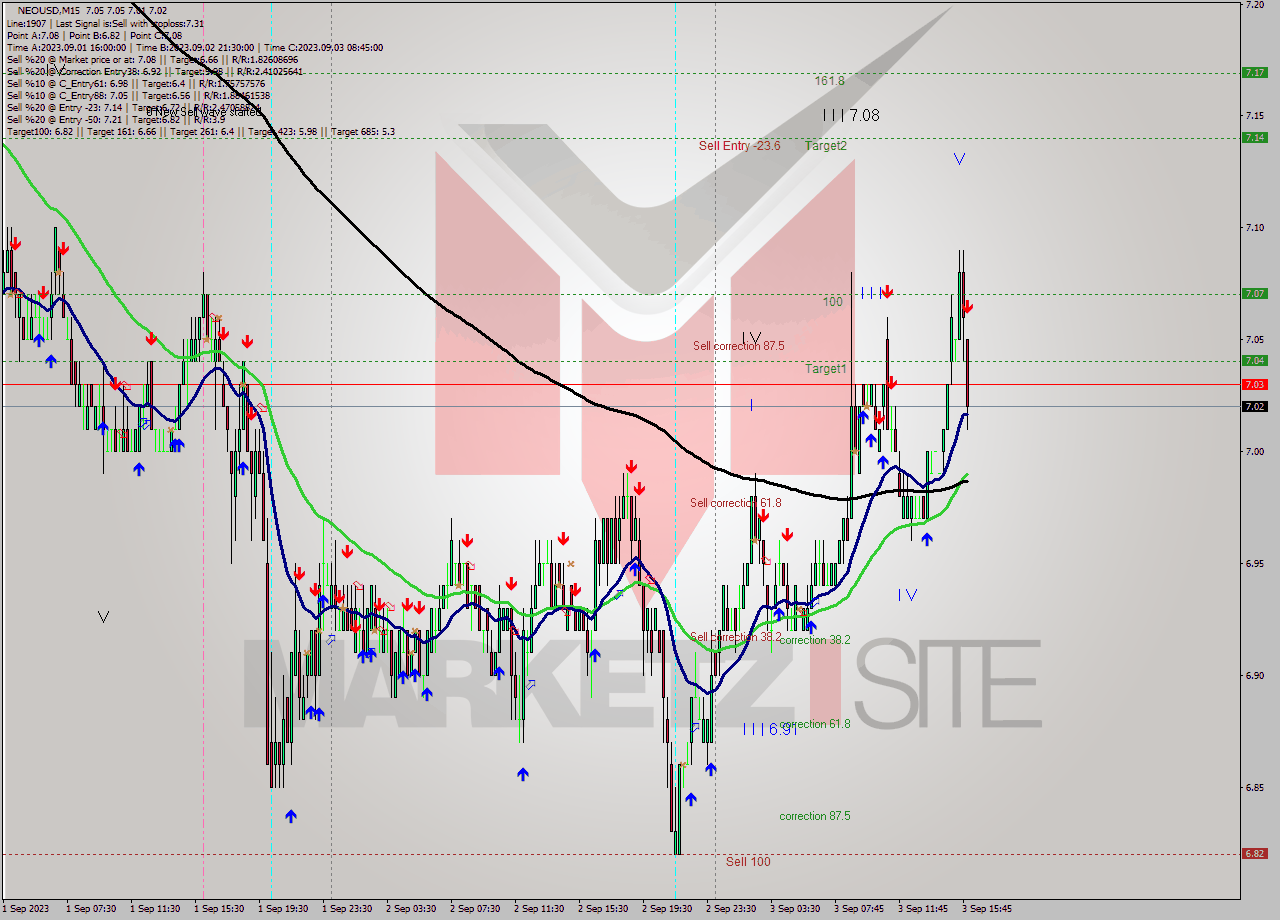
Task: Click the '1 Sep 07:30' time axis label
Action: click(x=90, y=908)
